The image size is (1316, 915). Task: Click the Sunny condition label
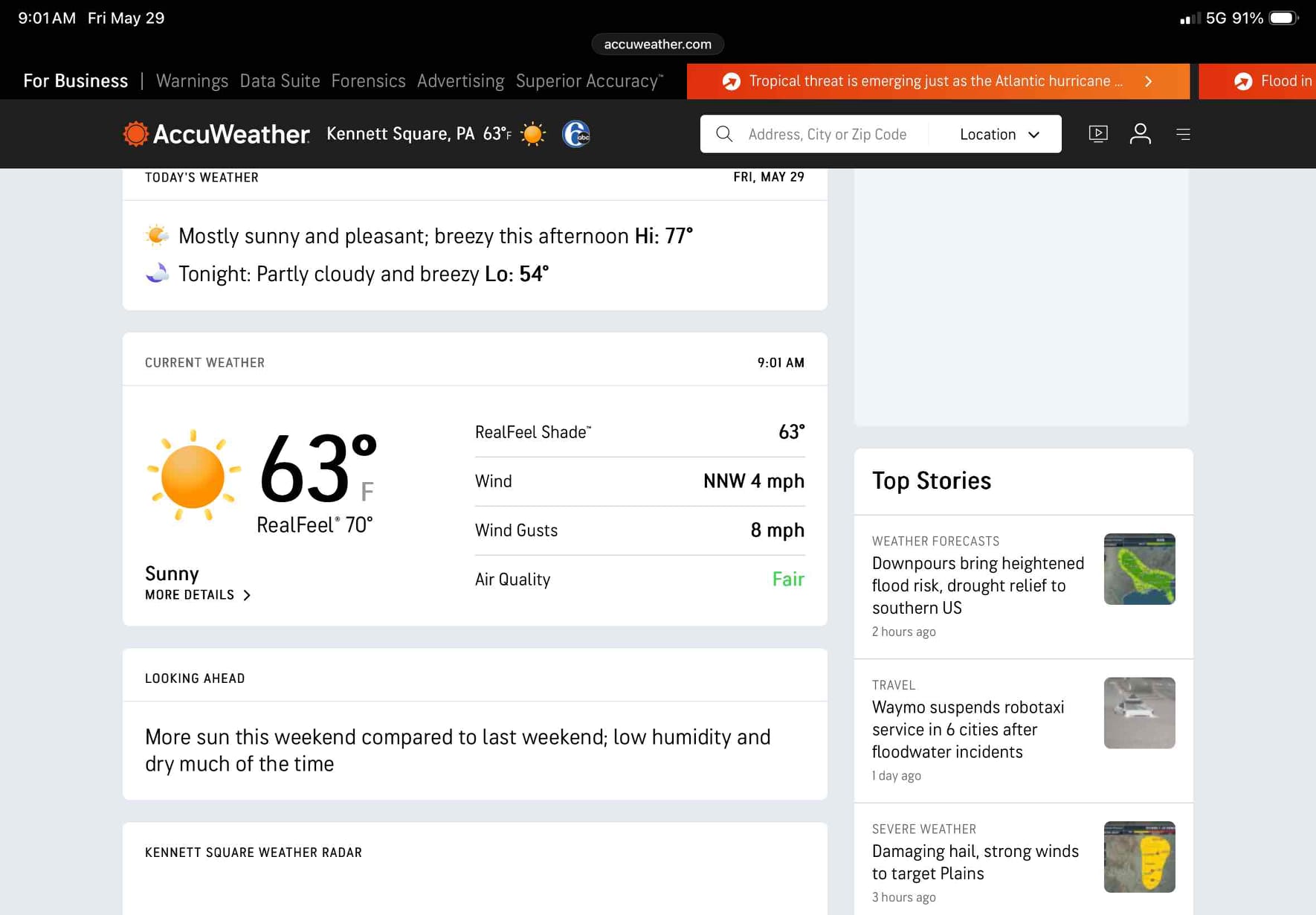click(172, 574)
